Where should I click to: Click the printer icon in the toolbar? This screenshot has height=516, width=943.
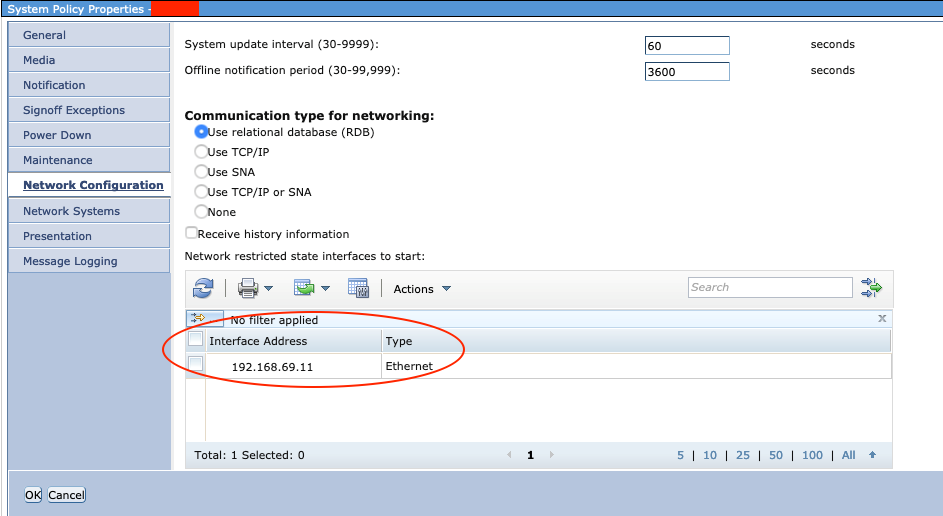[x=248, y=289]
